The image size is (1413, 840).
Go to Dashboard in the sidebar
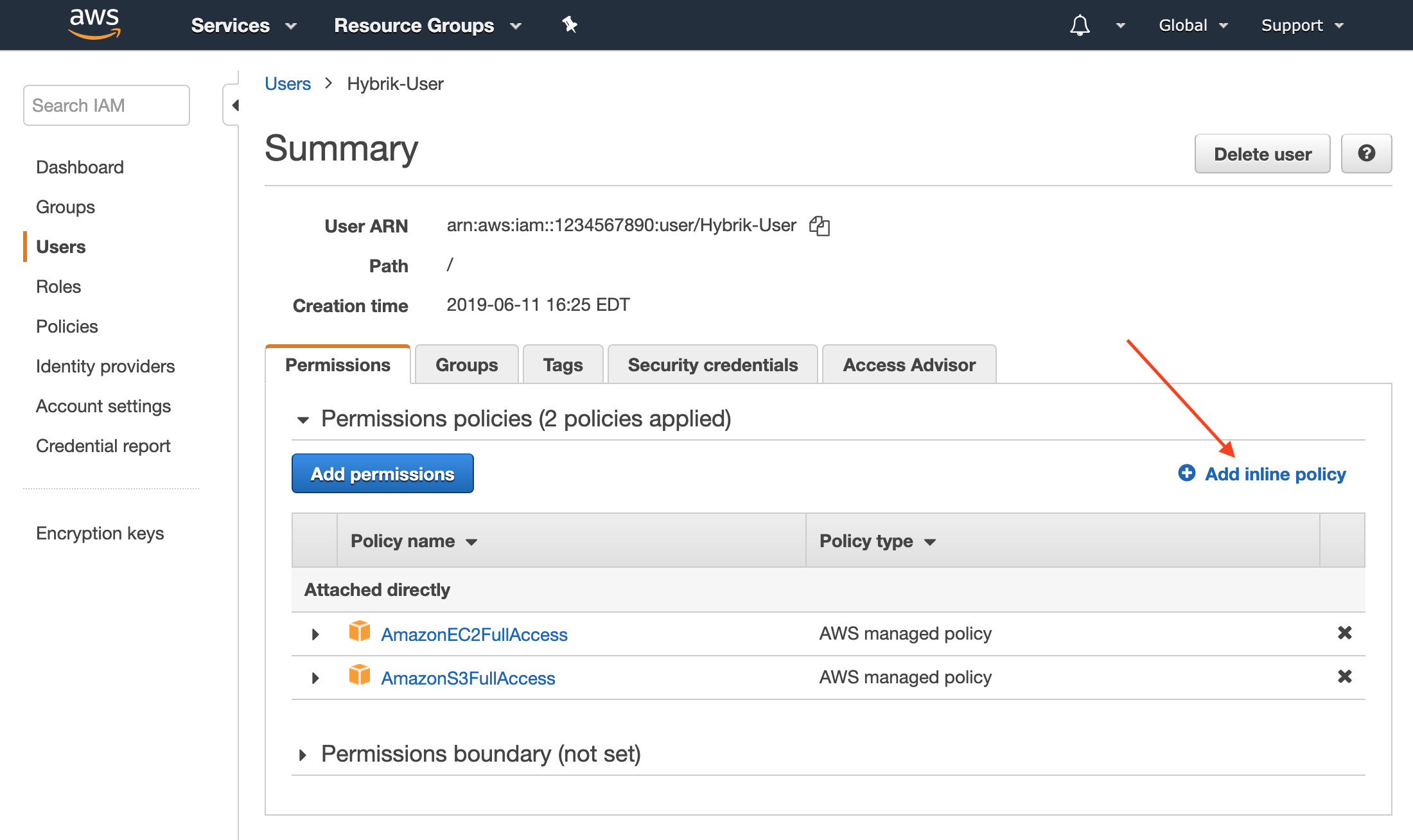coord(80,167)
